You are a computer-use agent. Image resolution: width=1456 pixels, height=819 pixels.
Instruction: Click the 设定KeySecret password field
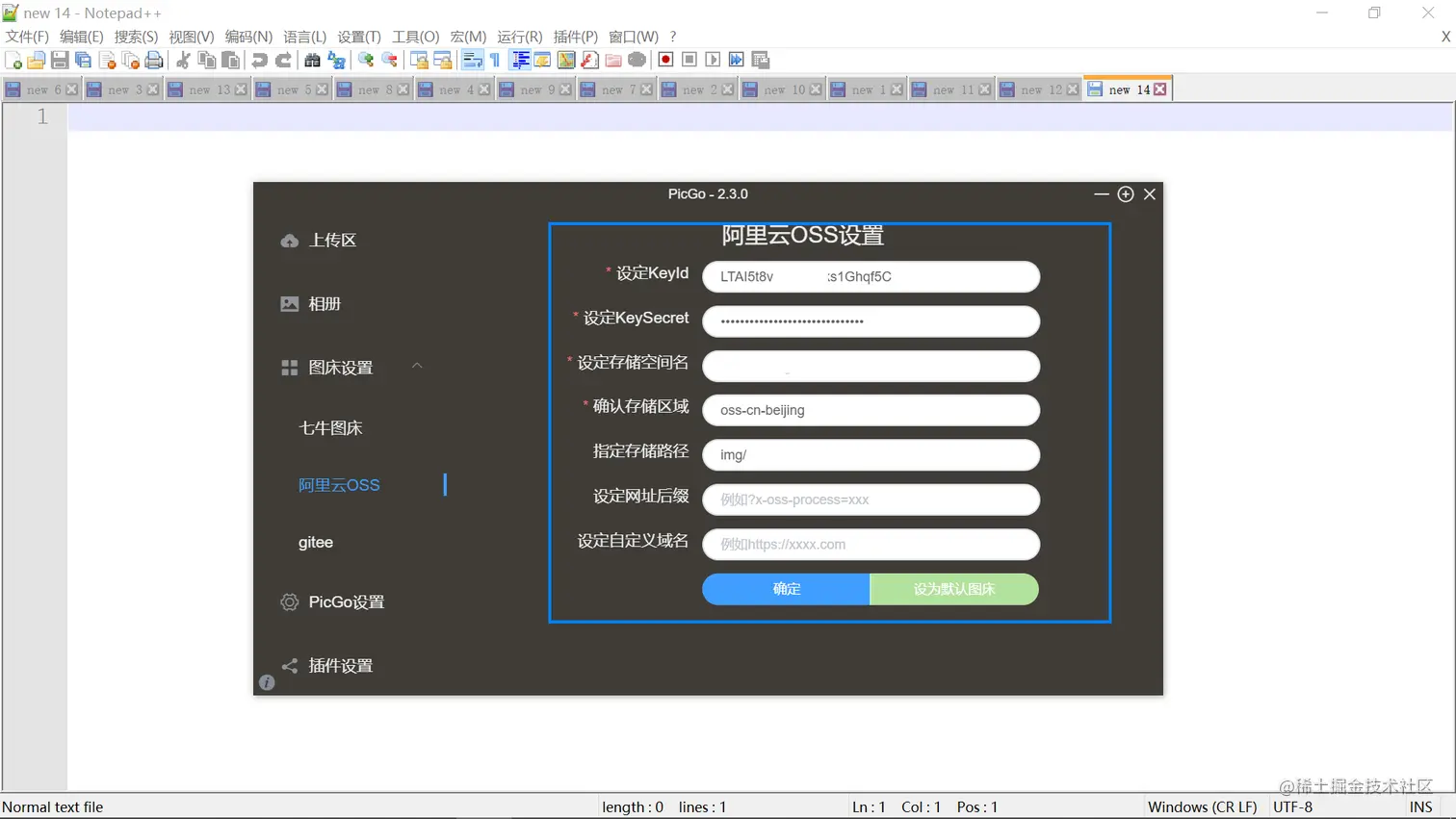click(x=871, y=321)
